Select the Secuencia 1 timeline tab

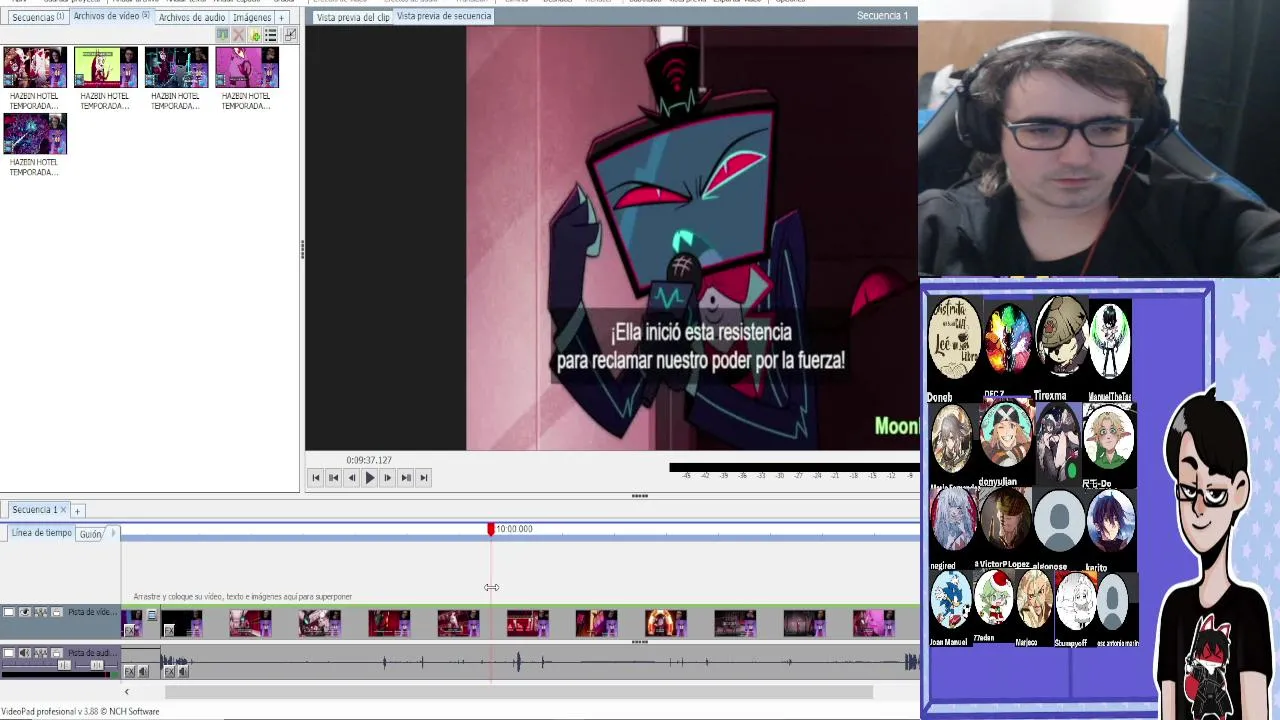pyautogui.click(x=34, y=510)
